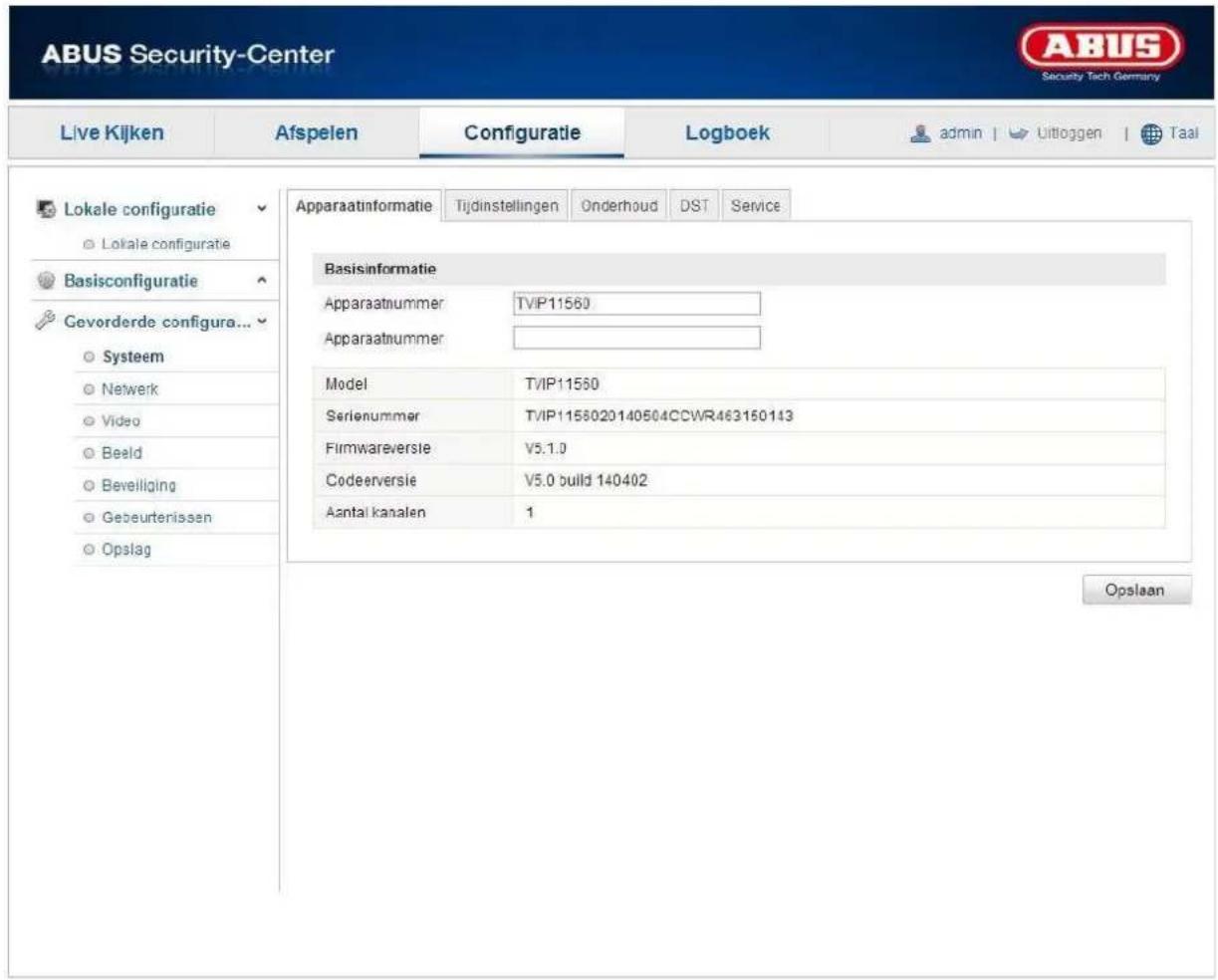Open Netwerk settings in sidebar
Image resolution: width=1218 pixels, height=980 pixels.
coord(130,389)
